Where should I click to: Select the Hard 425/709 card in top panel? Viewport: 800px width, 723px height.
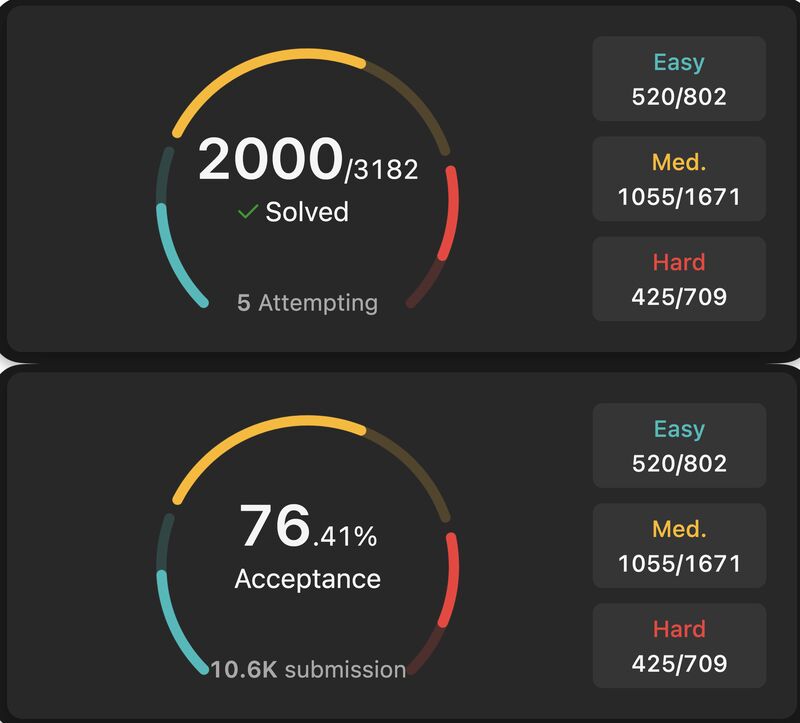coord(679,279)
